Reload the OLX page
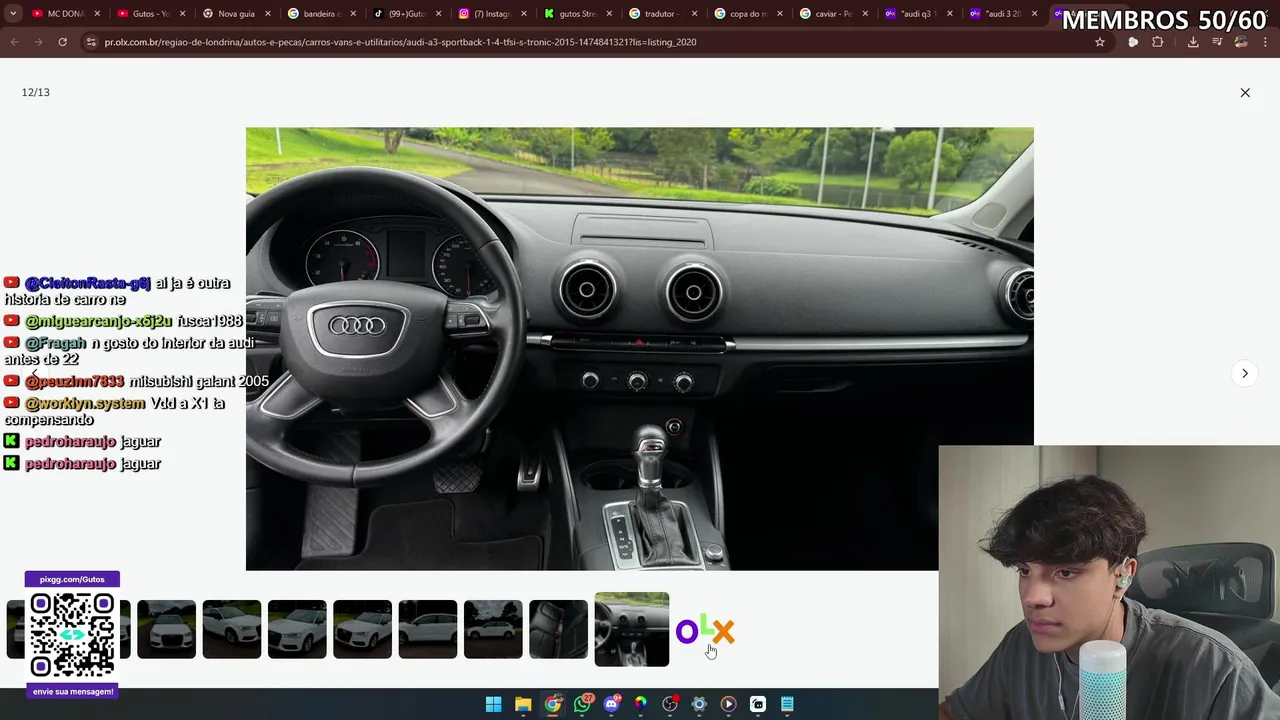Image resolution: width=1280 pixels, height=720 pixels. tap(62, 42)
